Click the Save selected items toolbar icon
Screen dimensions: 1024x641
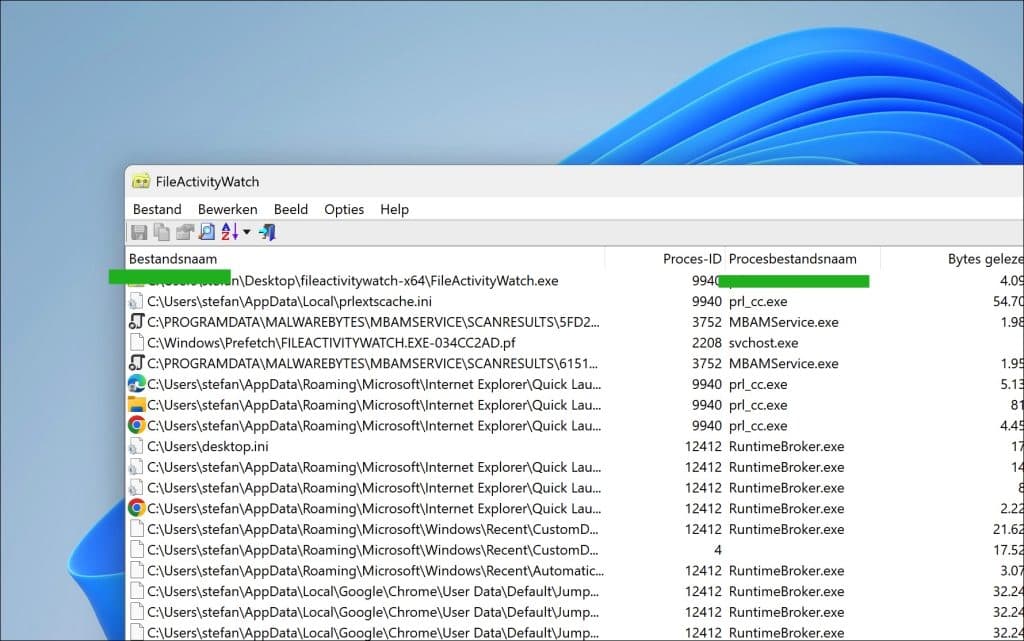pos(139,232)
